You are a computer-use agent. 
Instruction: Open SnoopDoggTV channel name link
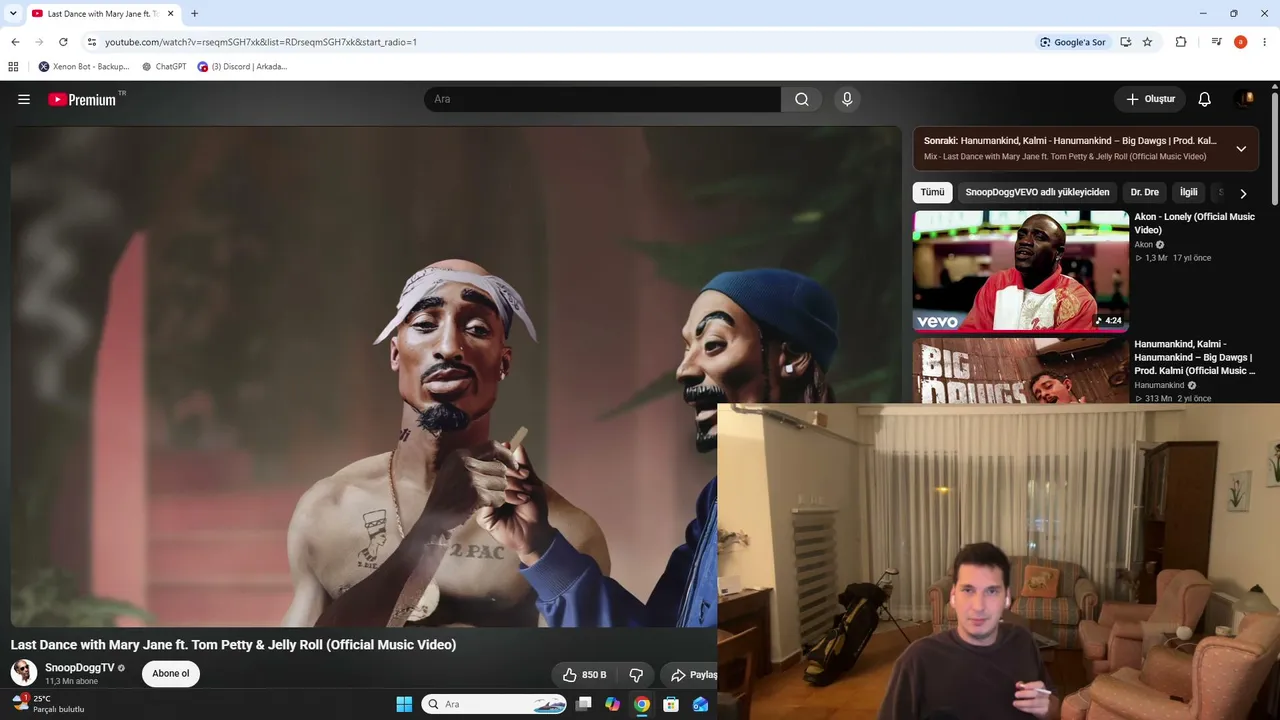(x=80, y=668)
